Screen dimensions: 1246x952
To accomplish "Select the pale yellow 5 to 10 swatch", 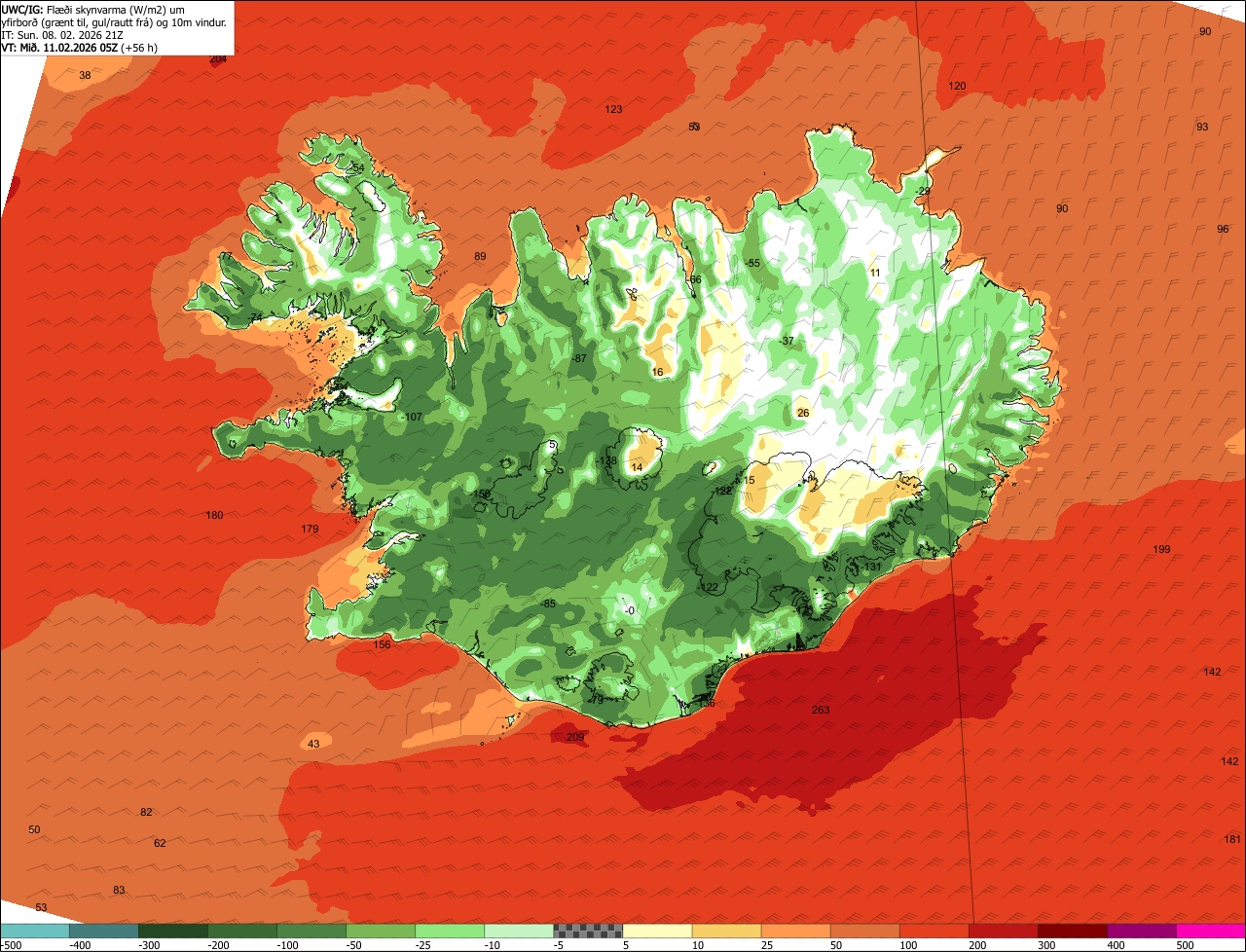I will click(656, 931).
